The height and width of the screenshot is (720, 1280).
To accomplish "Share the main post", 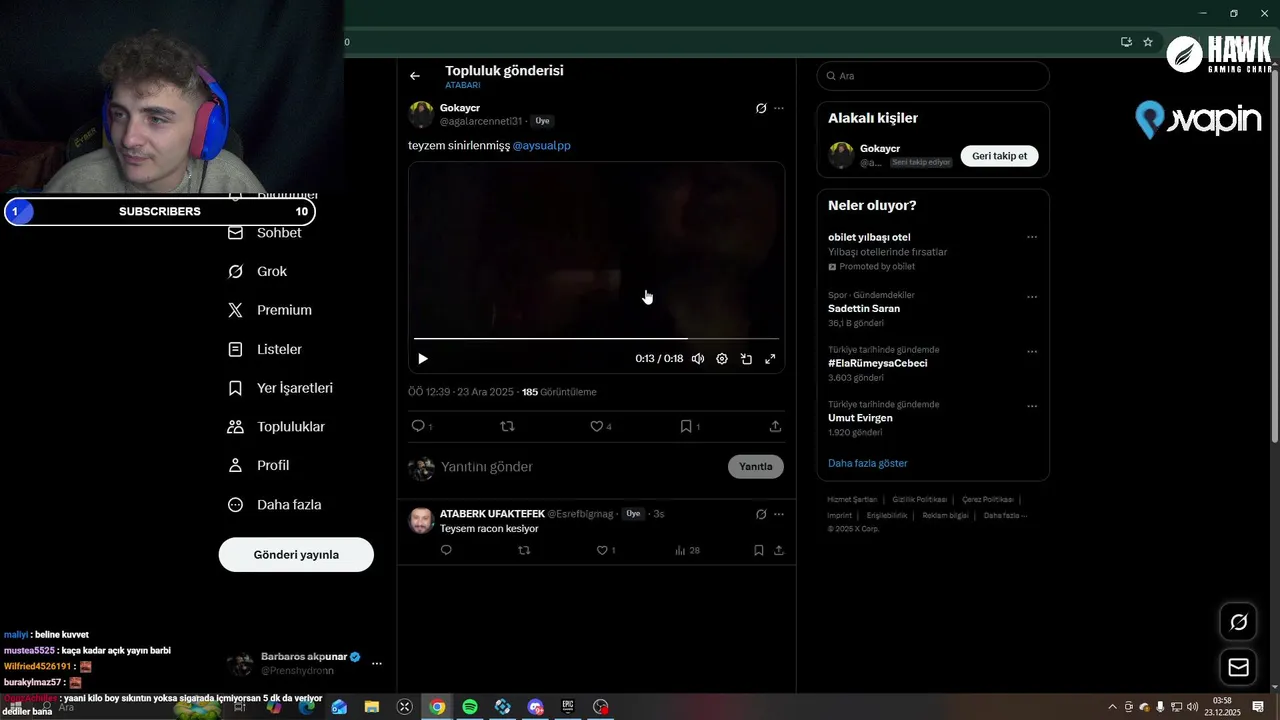I will tap(775, 426).
